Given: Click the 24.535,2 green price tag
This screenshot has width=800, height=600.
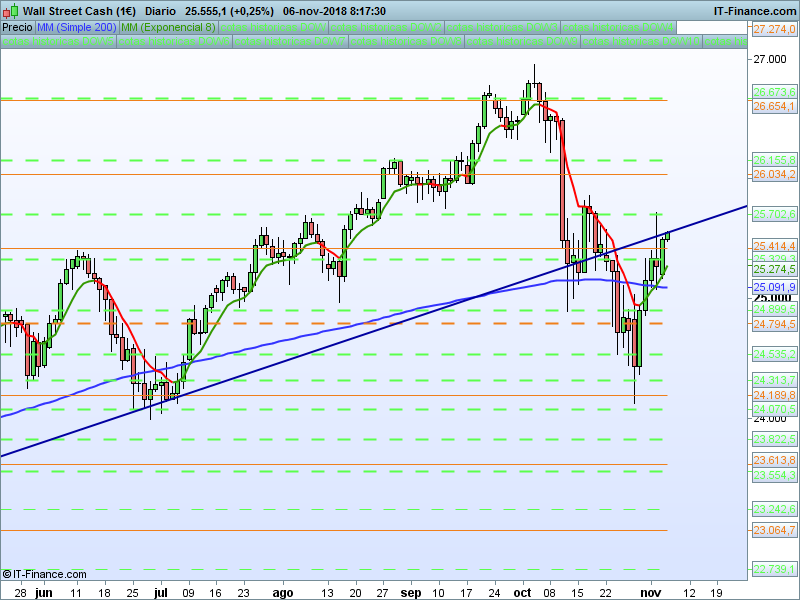Looking at the screenshot, I should (x=774, y=354).
